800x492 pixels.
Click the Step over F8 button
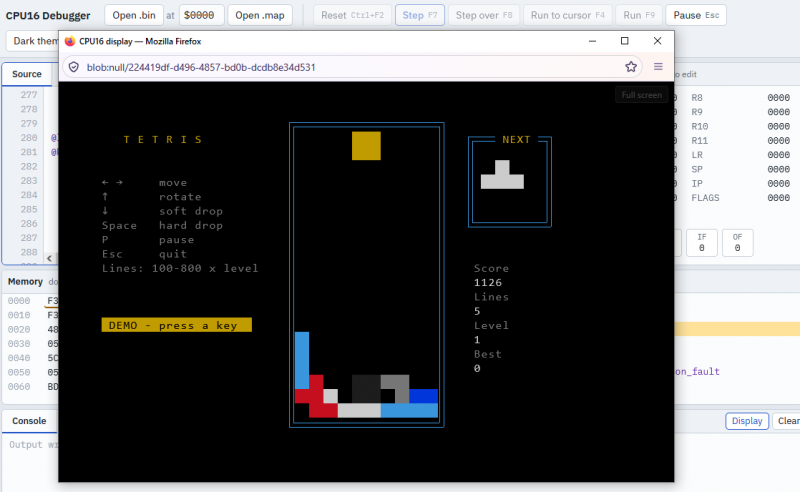click(x=484, y=15)
